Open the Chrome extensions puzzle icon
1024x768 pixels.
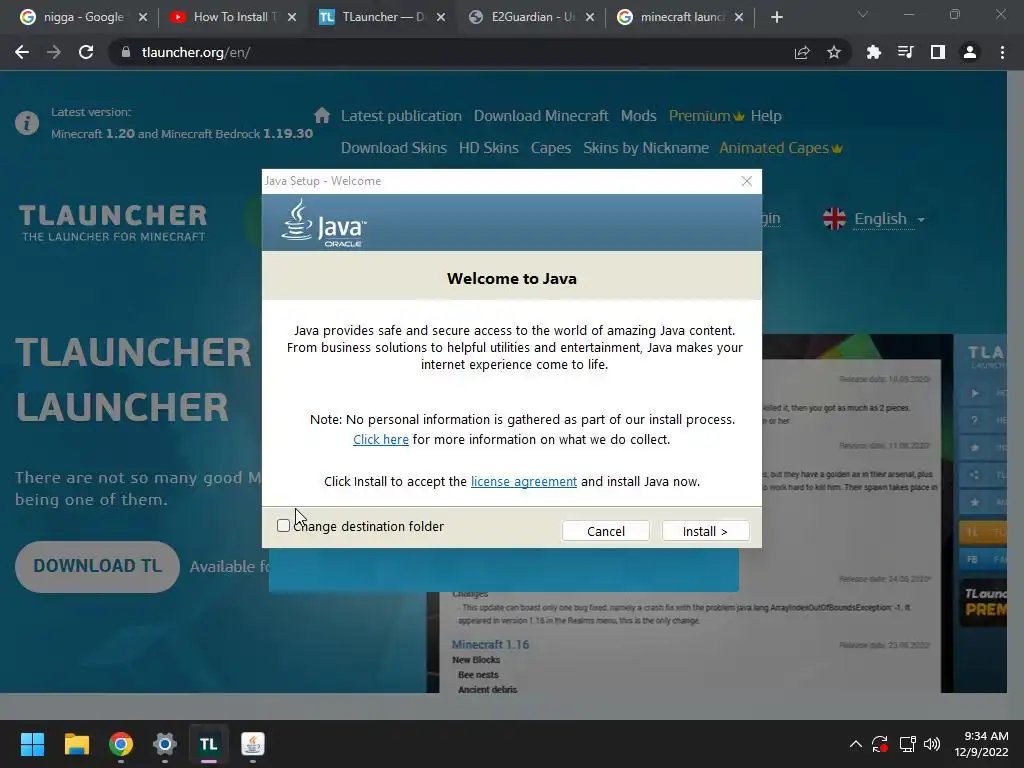coord(873,52)
